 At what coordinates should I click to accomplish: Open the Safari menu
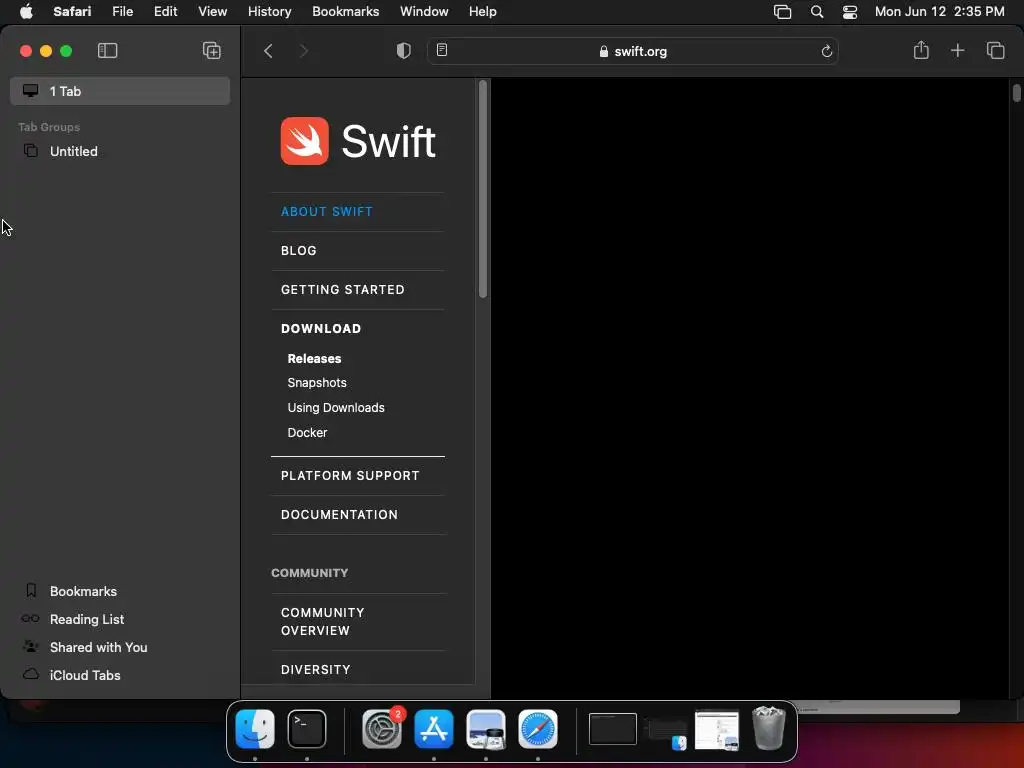(72, 12)
